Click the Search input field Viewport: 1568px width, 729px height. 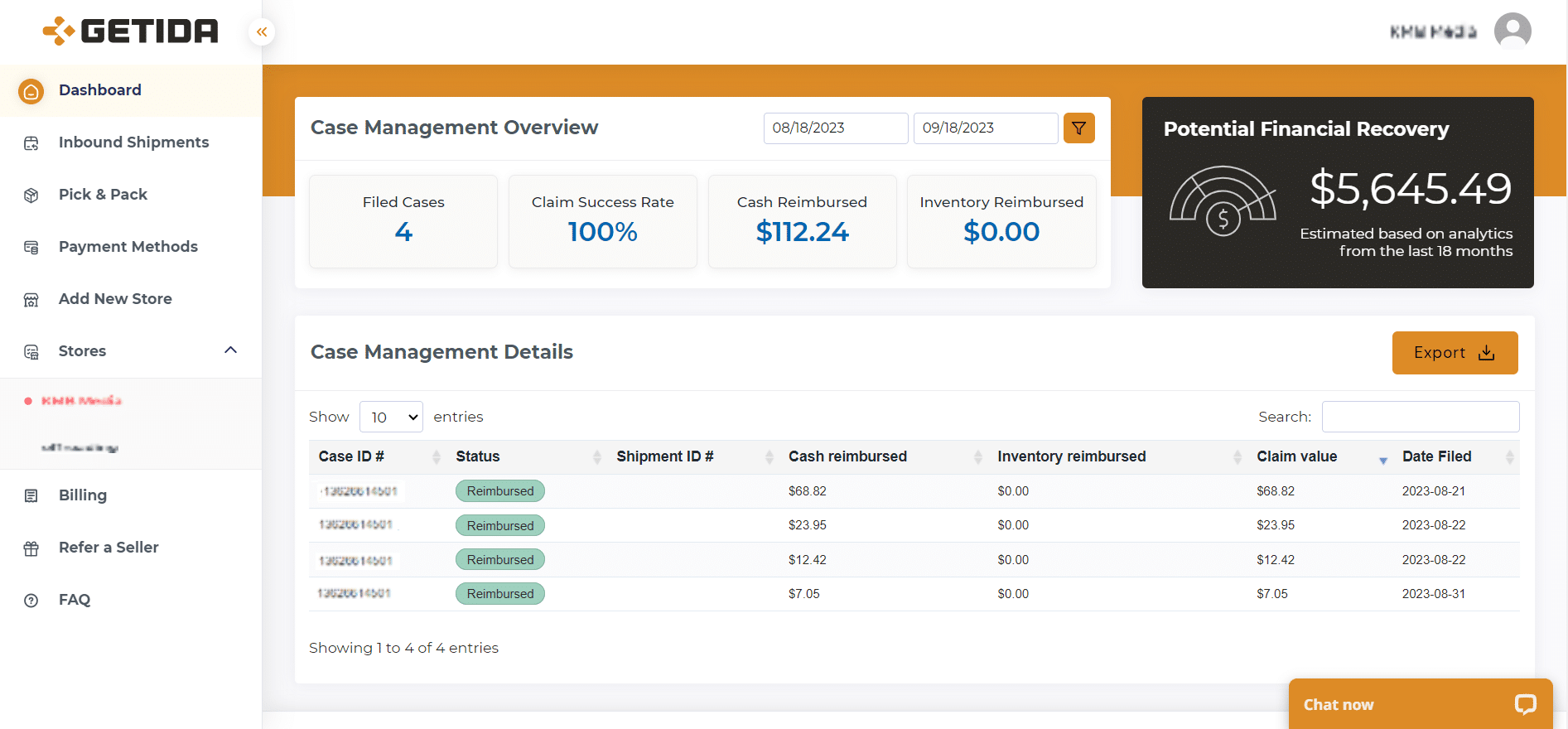[x=1421, y=417]
